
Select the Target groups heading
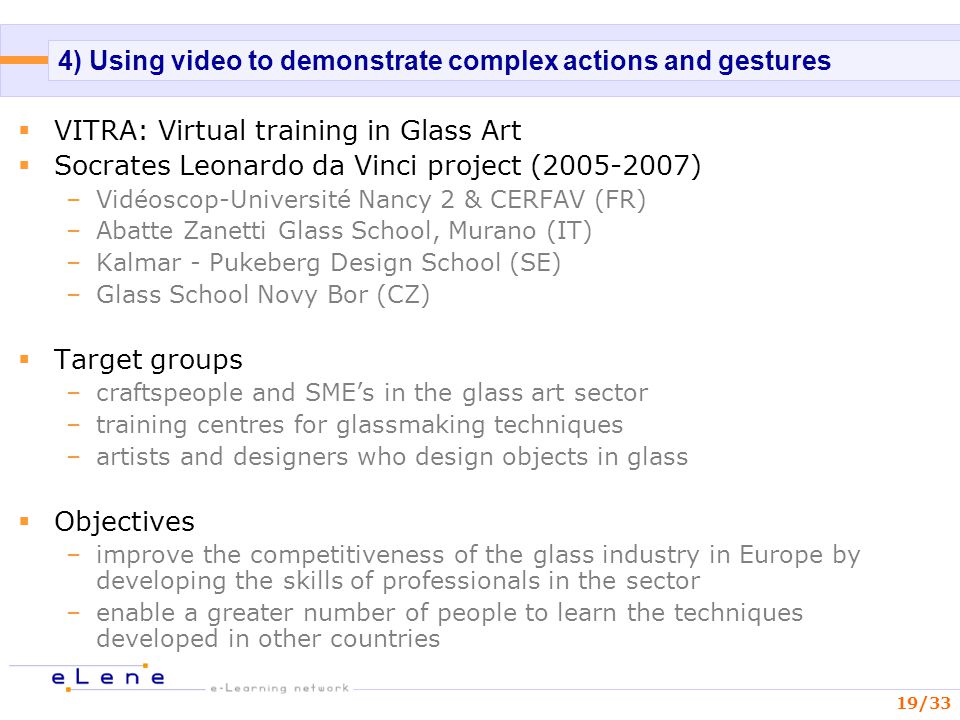coord(148,360)
